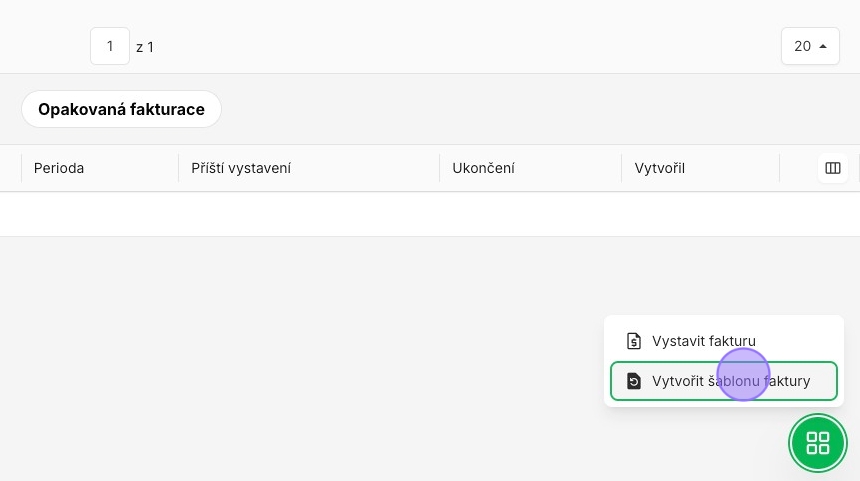Click divider between Ukončení and Vytvořil columns
Image resolution: width=860 pixels, height=481 pixels.
tap(621, 168)
